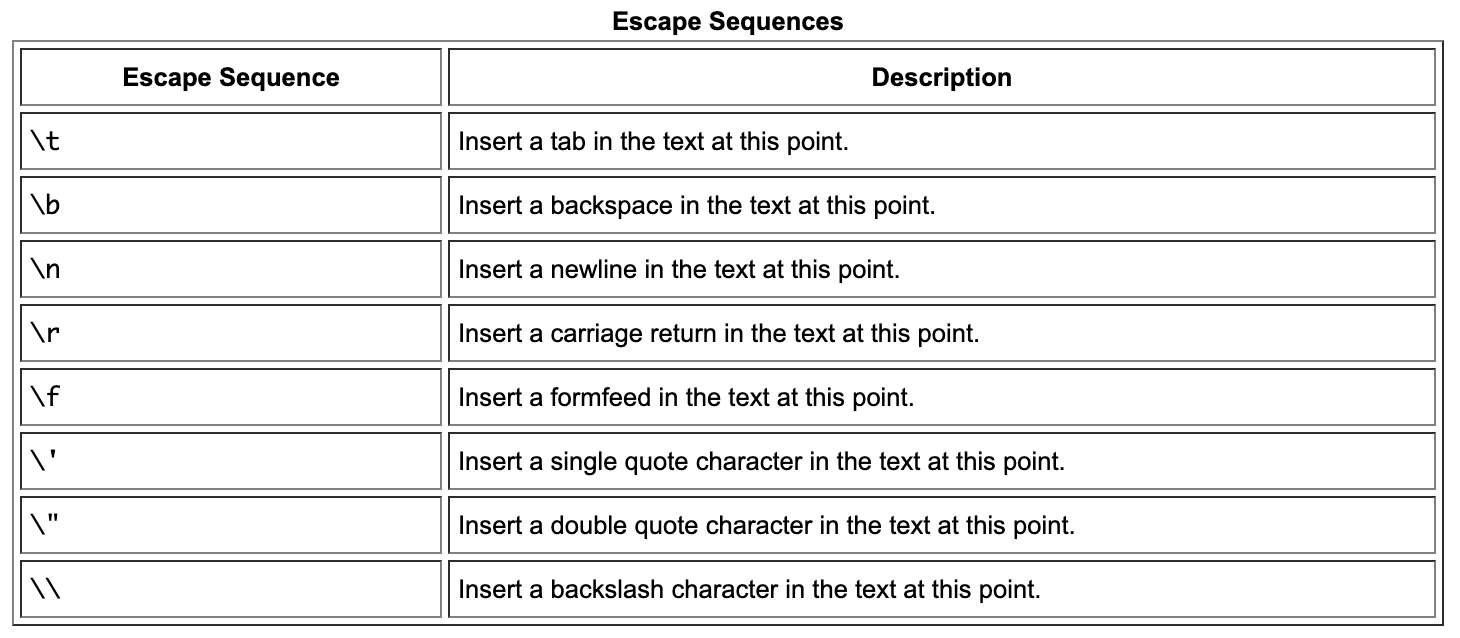Click the 'Insert a carriage return' description

[x=718, y=333]
